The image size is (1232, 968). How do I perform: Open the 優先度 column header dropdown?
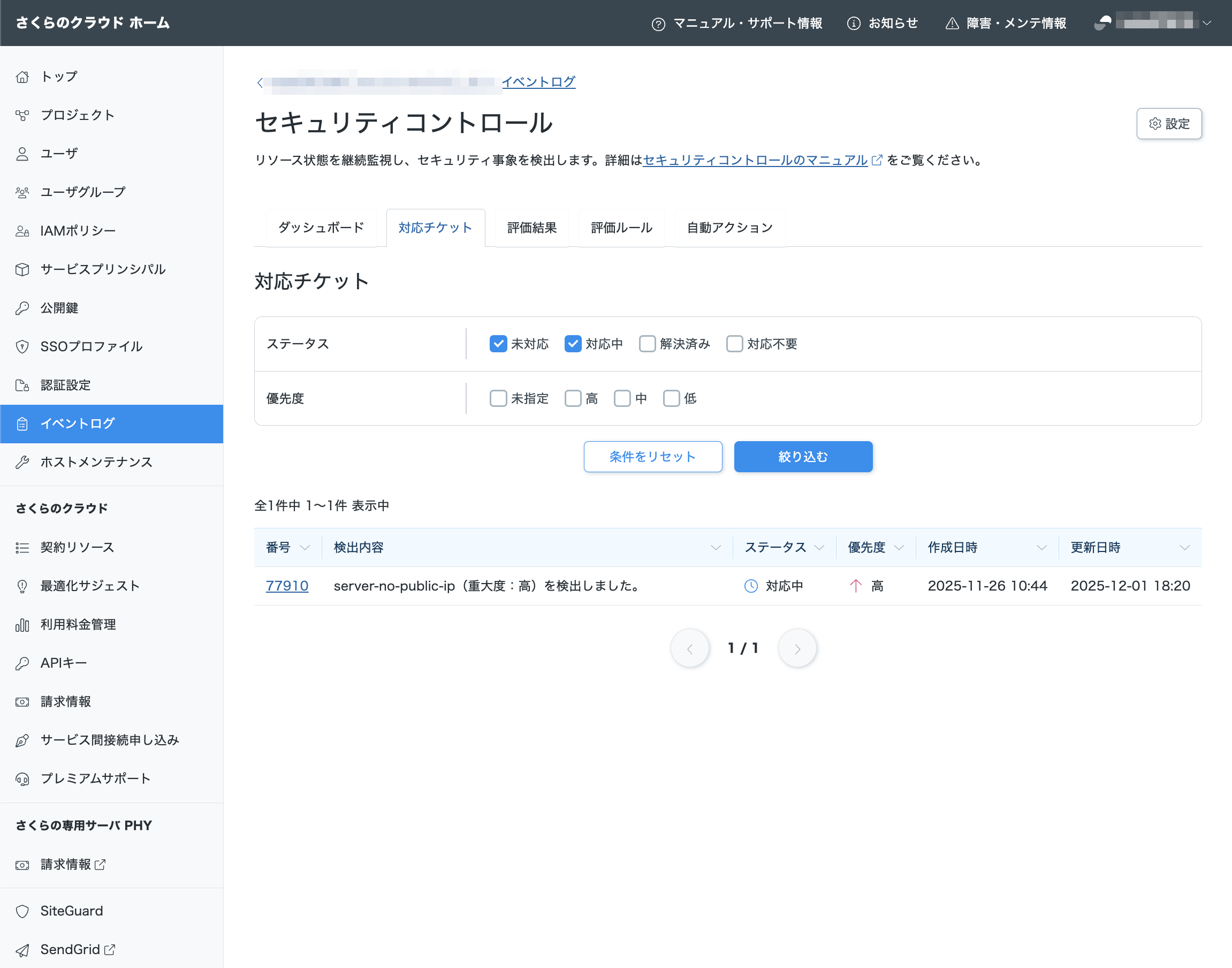click(899, 548)
